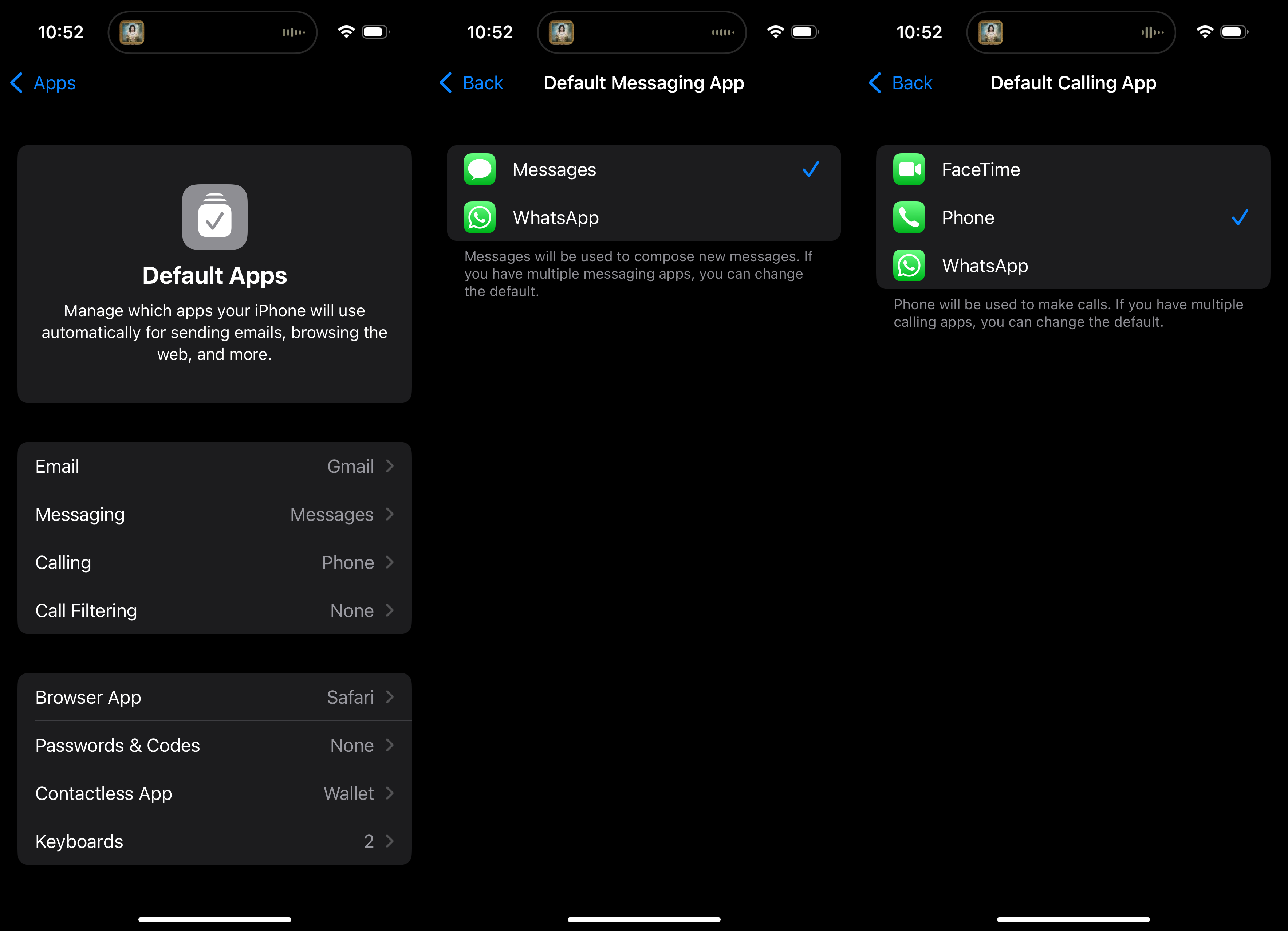
Task: Tap the green Phone app icon
Action: pyautogui.click(x=909, y=217)
